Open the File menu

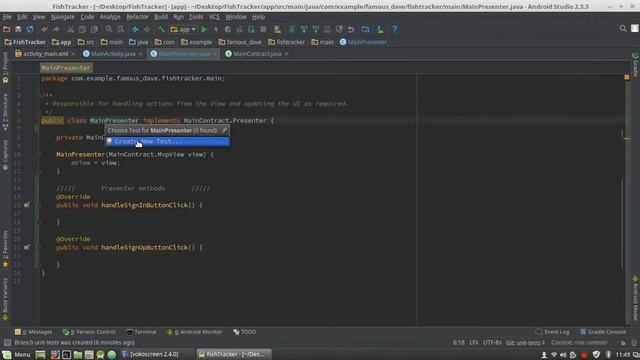pyautogui.click(x=7, y=17)
